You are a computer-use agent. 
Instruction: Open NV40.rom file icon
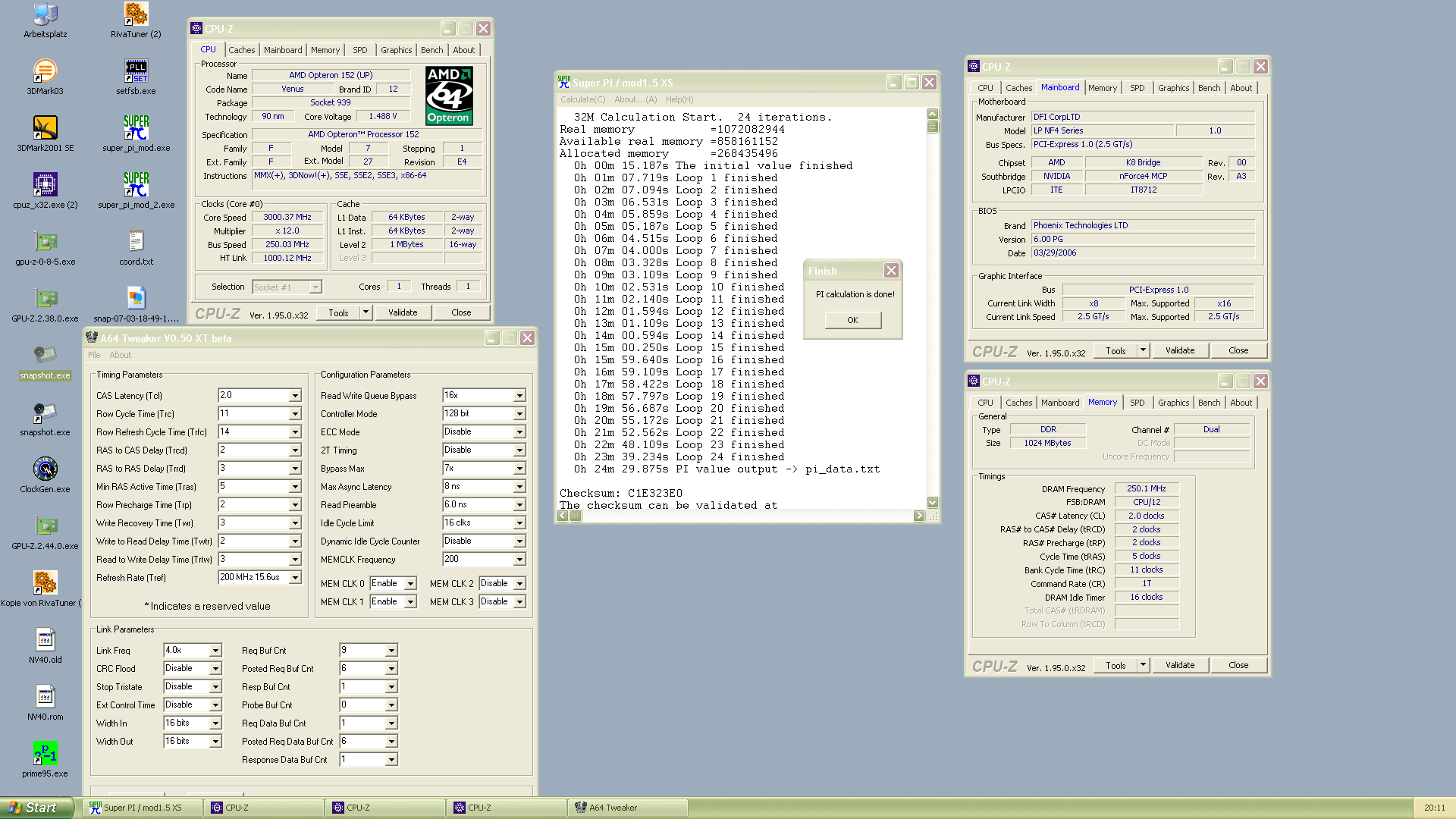45,702
